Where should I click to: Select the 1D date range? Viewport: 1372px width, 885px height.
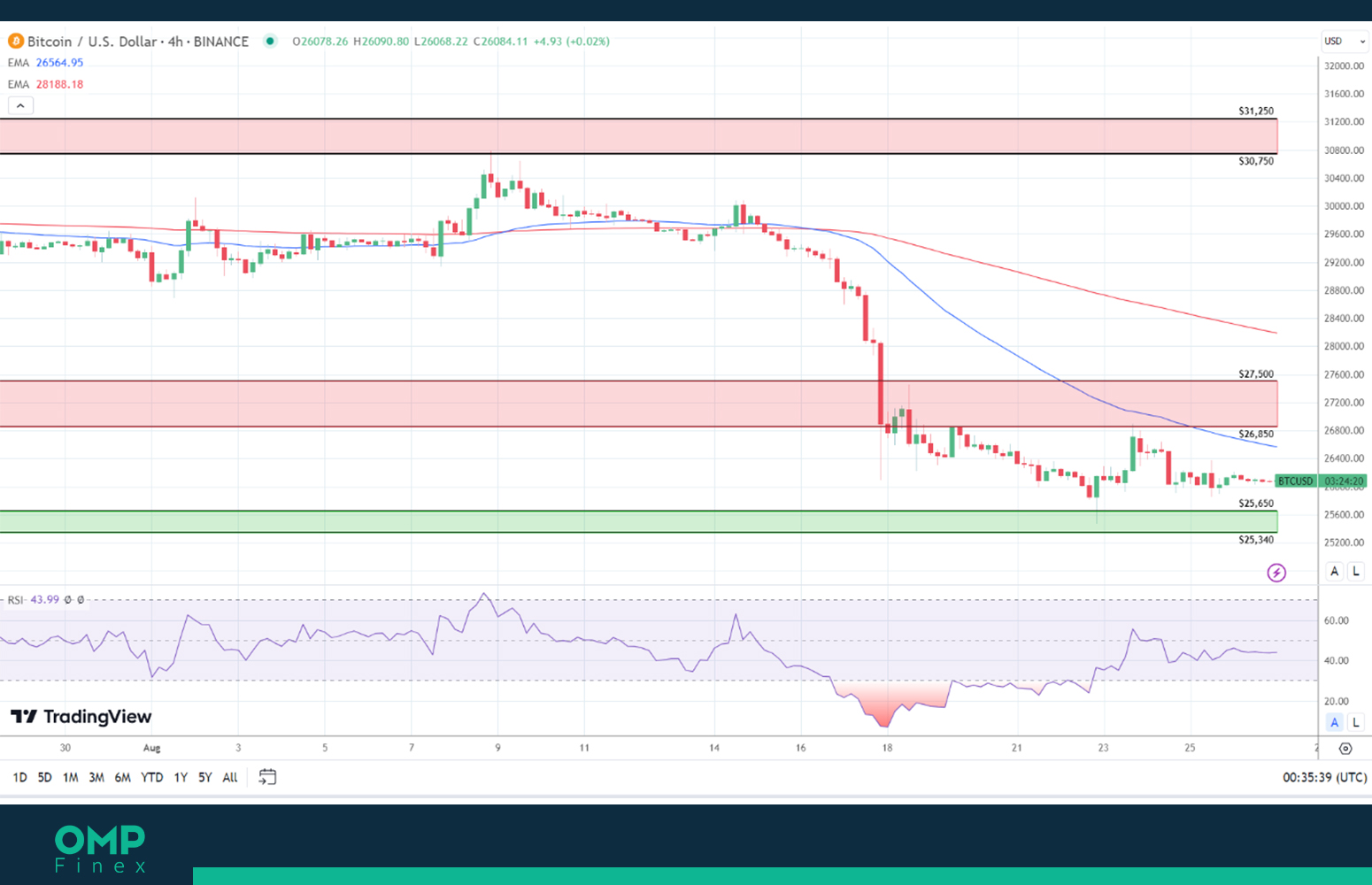coord(19,777)
